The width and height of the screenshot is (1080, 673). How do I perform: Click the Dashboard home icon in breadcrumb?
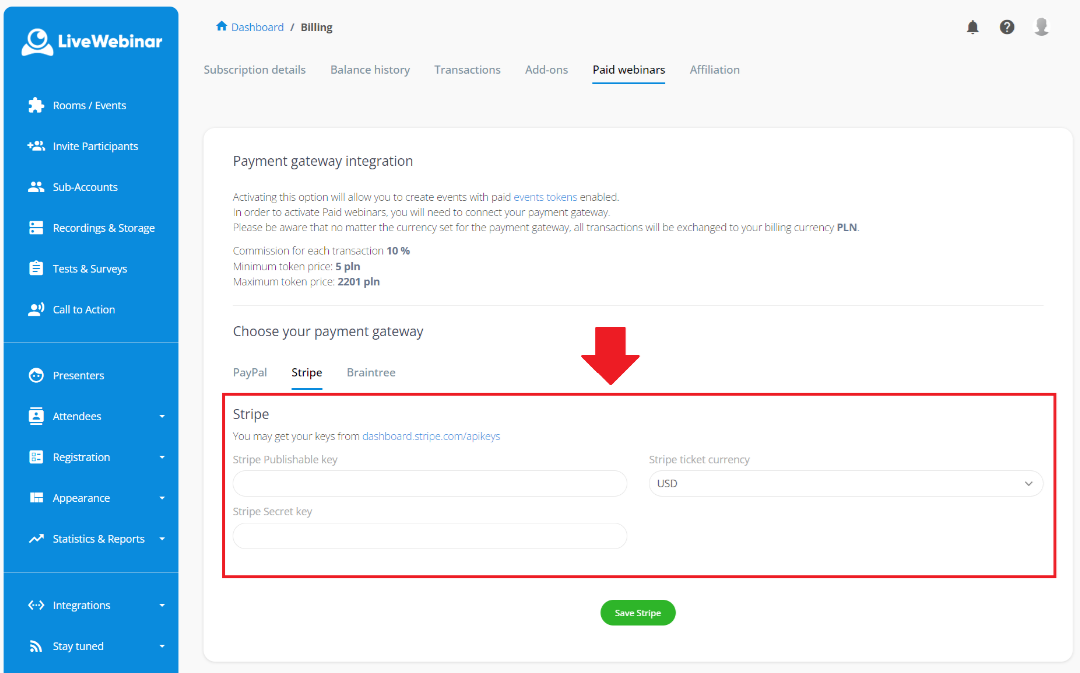[x=221, y=27]
